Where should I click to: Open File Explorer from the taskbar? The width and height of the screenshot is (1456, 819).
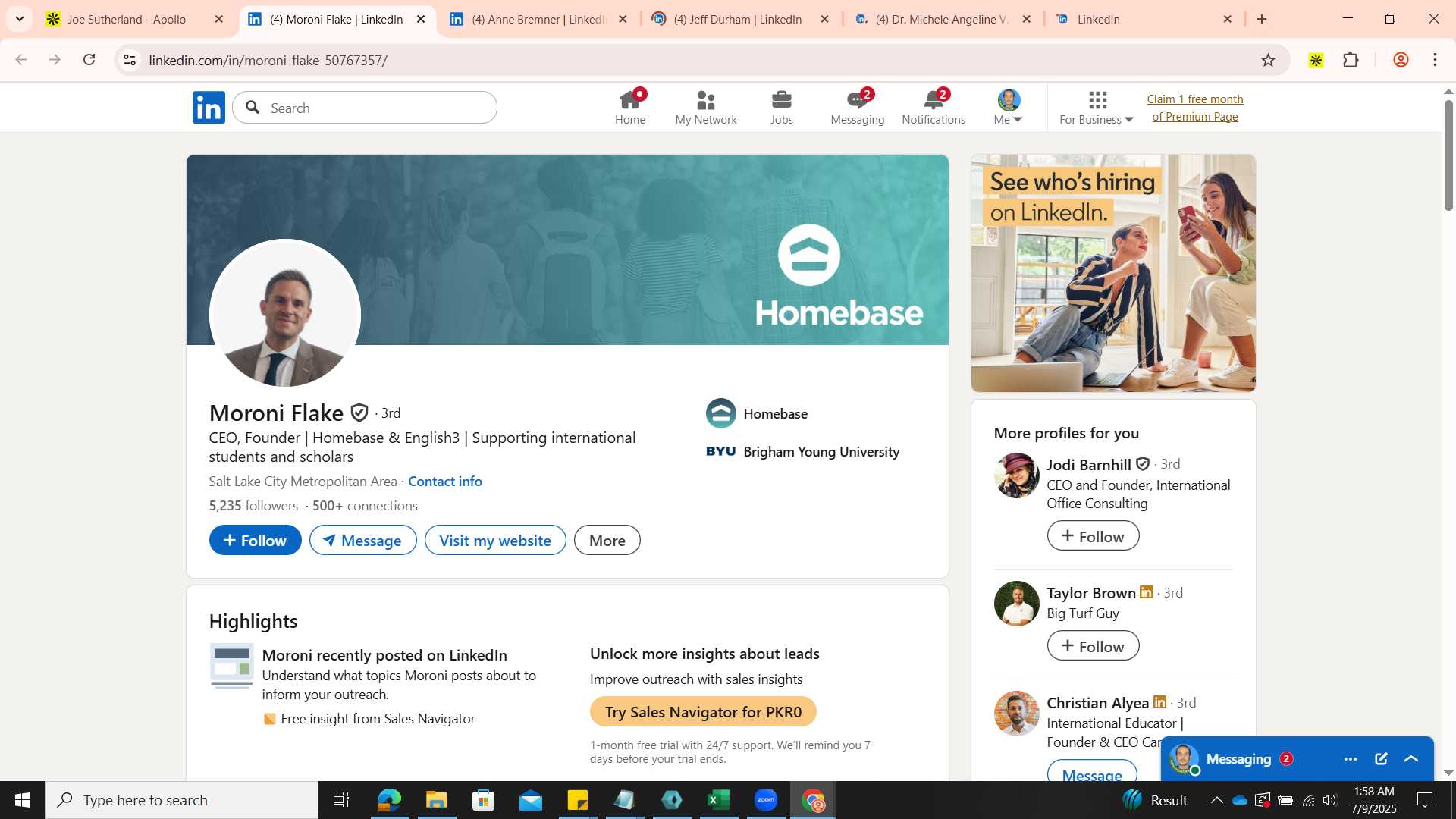[x=436, y=800]
